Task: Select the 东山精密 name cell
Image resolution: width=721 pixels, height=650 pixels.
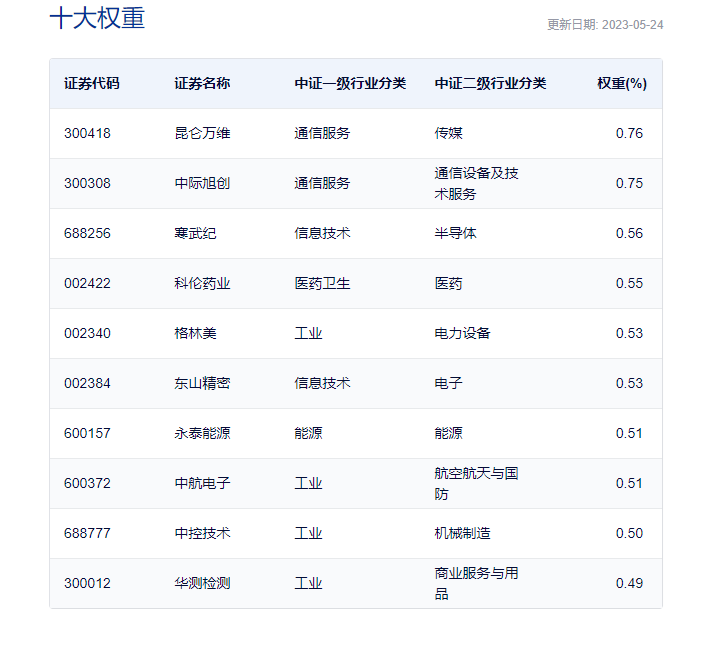Action: [202, 384]
